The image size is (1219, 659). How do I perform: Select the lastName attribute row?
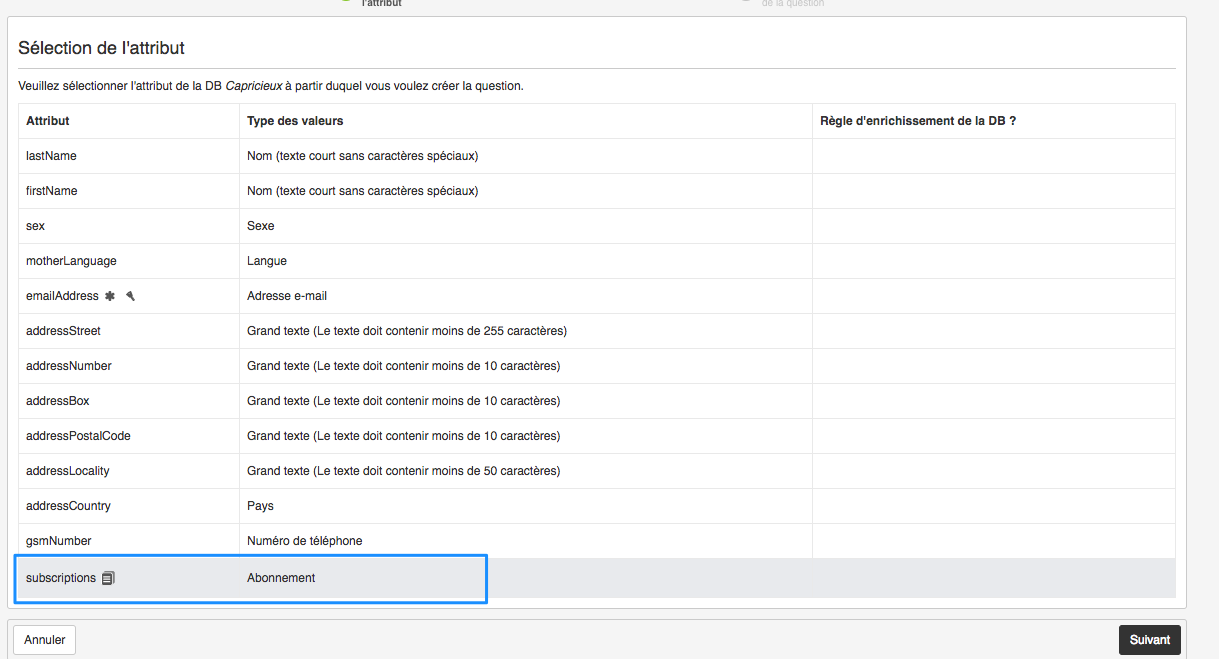pyautogui.click(x=128, y=155)
